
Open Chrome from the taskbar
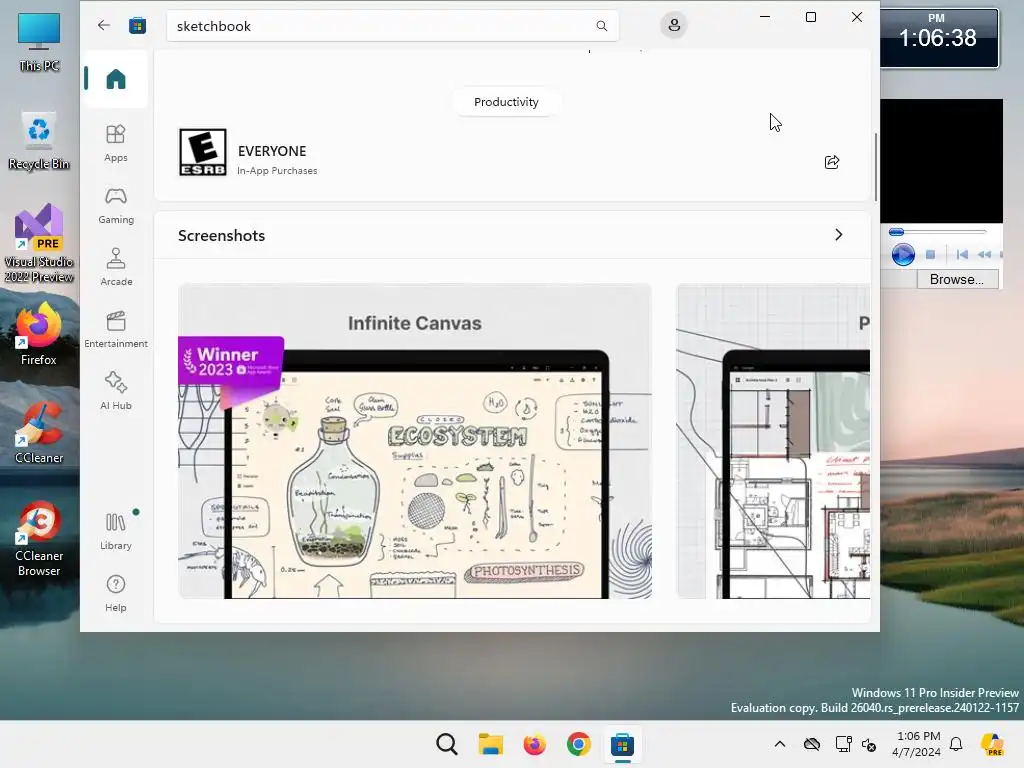[579, 744]
